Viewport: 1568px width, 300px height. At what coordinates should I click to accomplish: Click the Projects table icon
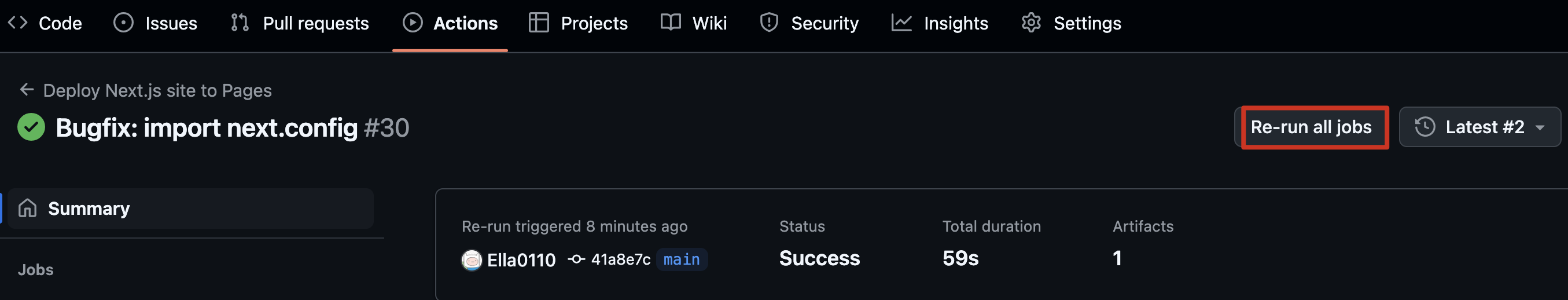[x=539, y=23]
